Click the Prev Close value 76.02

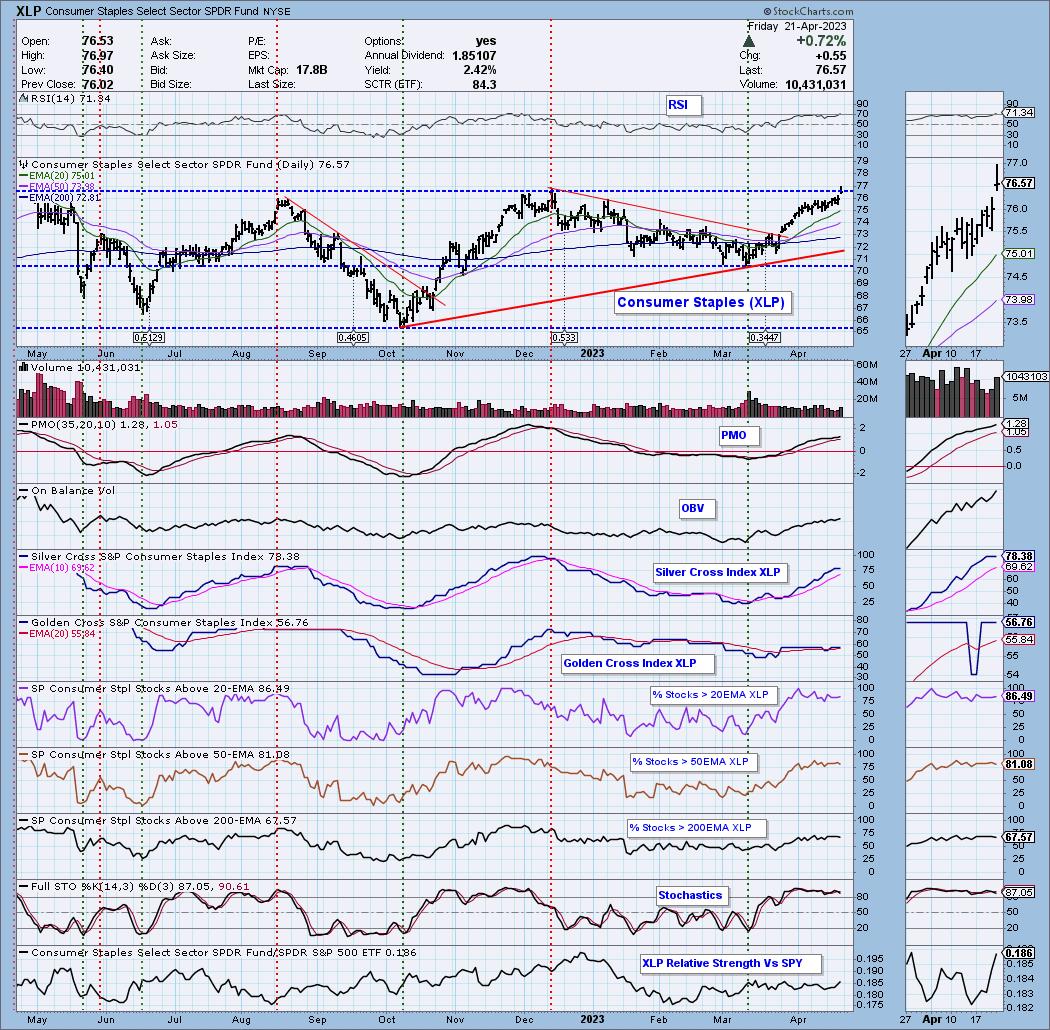[97, 85]
